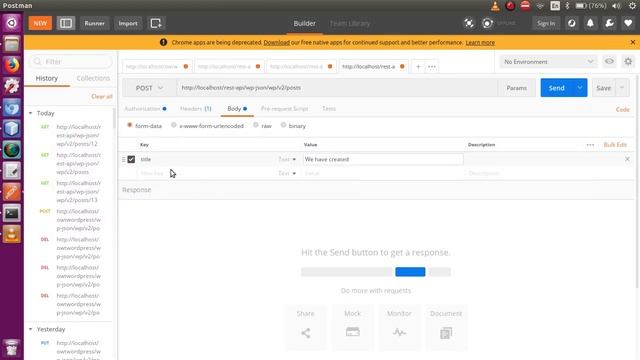
Task: Click Bulk Edit
Action: pyautogui.click(x=615, y=145)
